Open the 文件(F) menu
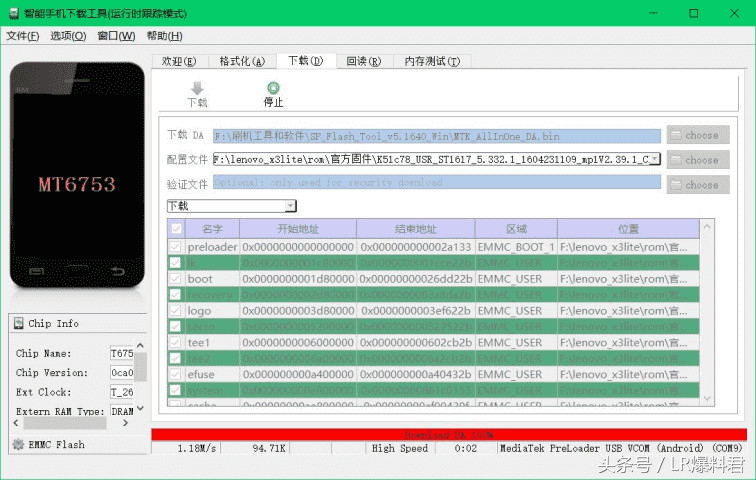This screenshot has width=756, height=480. tap(22, 36)
